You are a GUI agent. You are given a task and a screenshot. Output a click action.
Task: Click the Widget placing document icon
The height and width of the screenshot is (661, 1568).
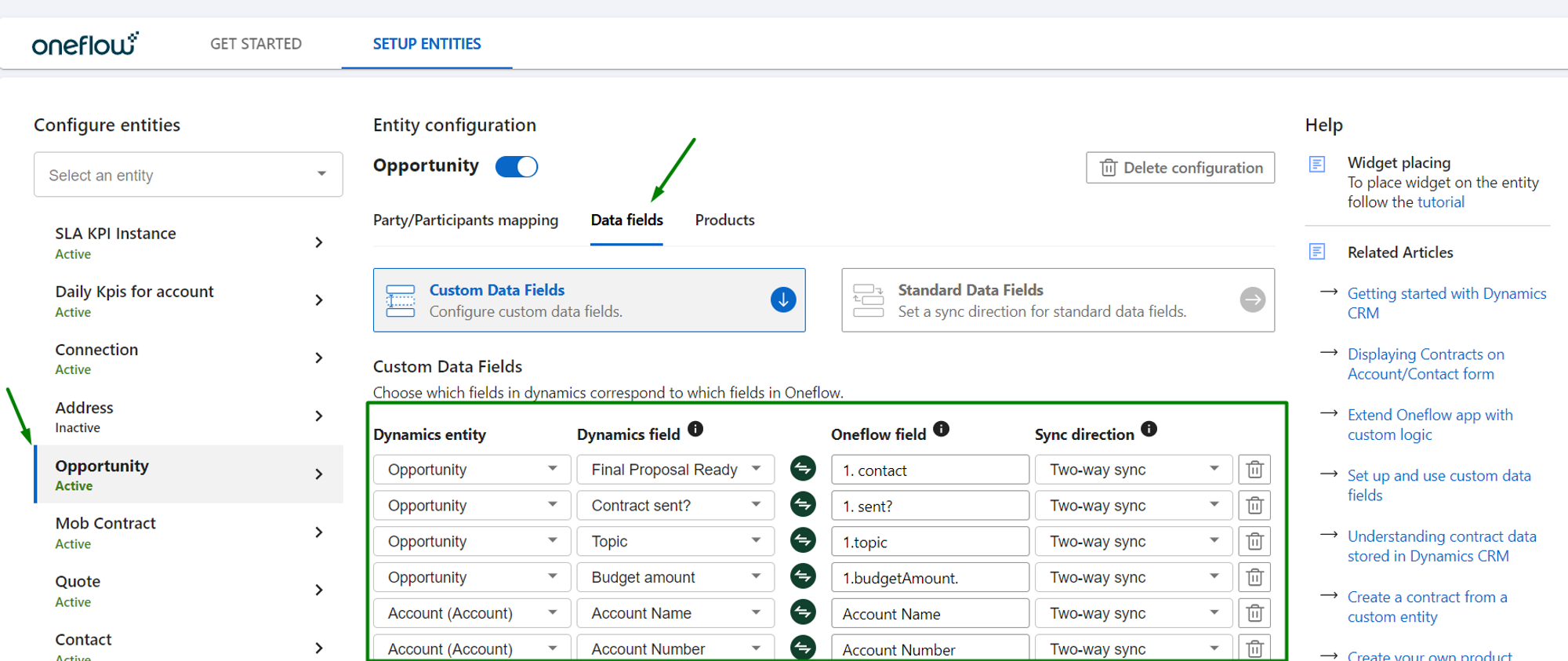(1317, 164)
